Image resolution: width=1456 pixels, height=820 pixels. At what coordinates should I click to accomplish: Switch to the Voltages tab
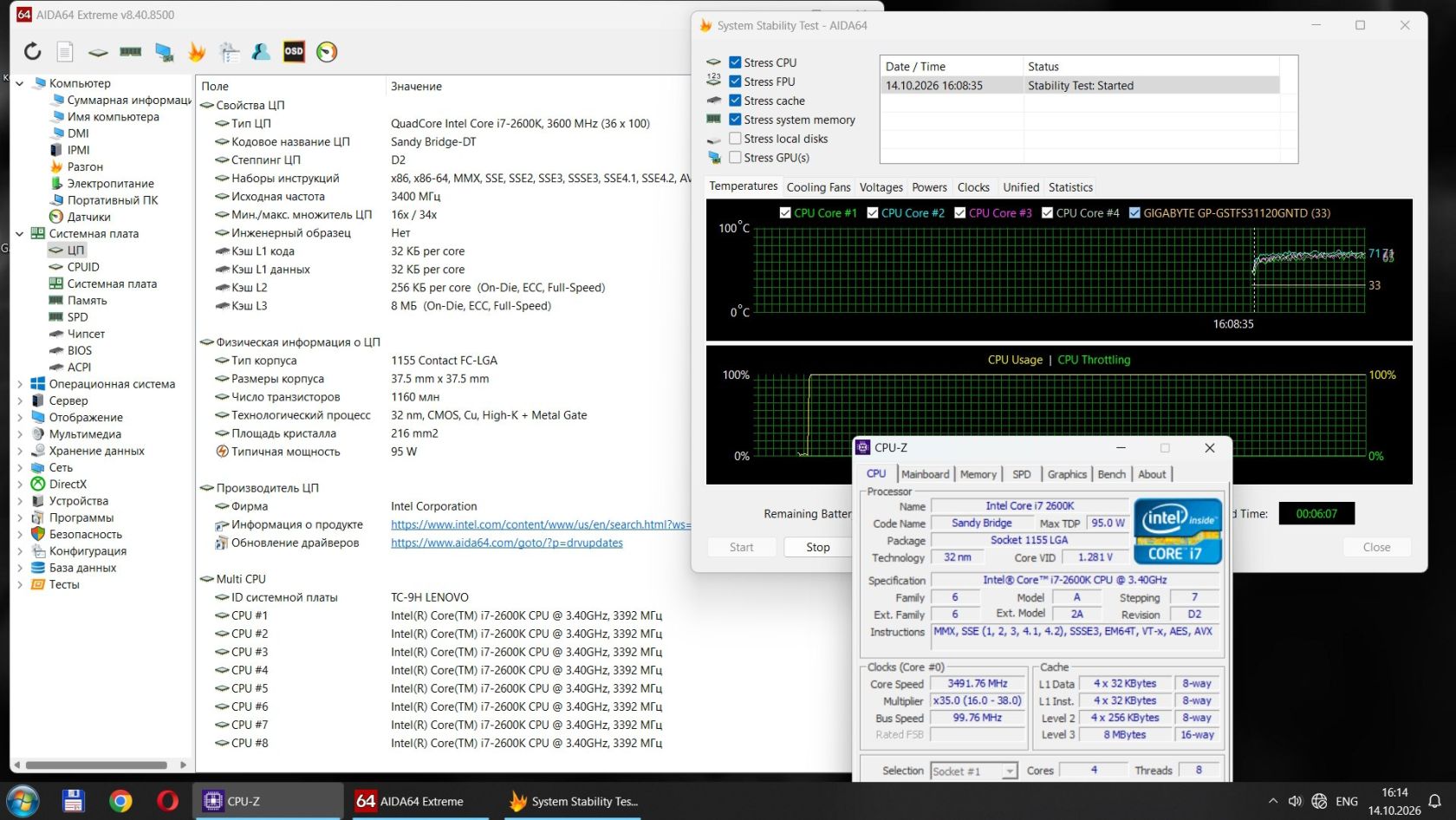point(881,187)
